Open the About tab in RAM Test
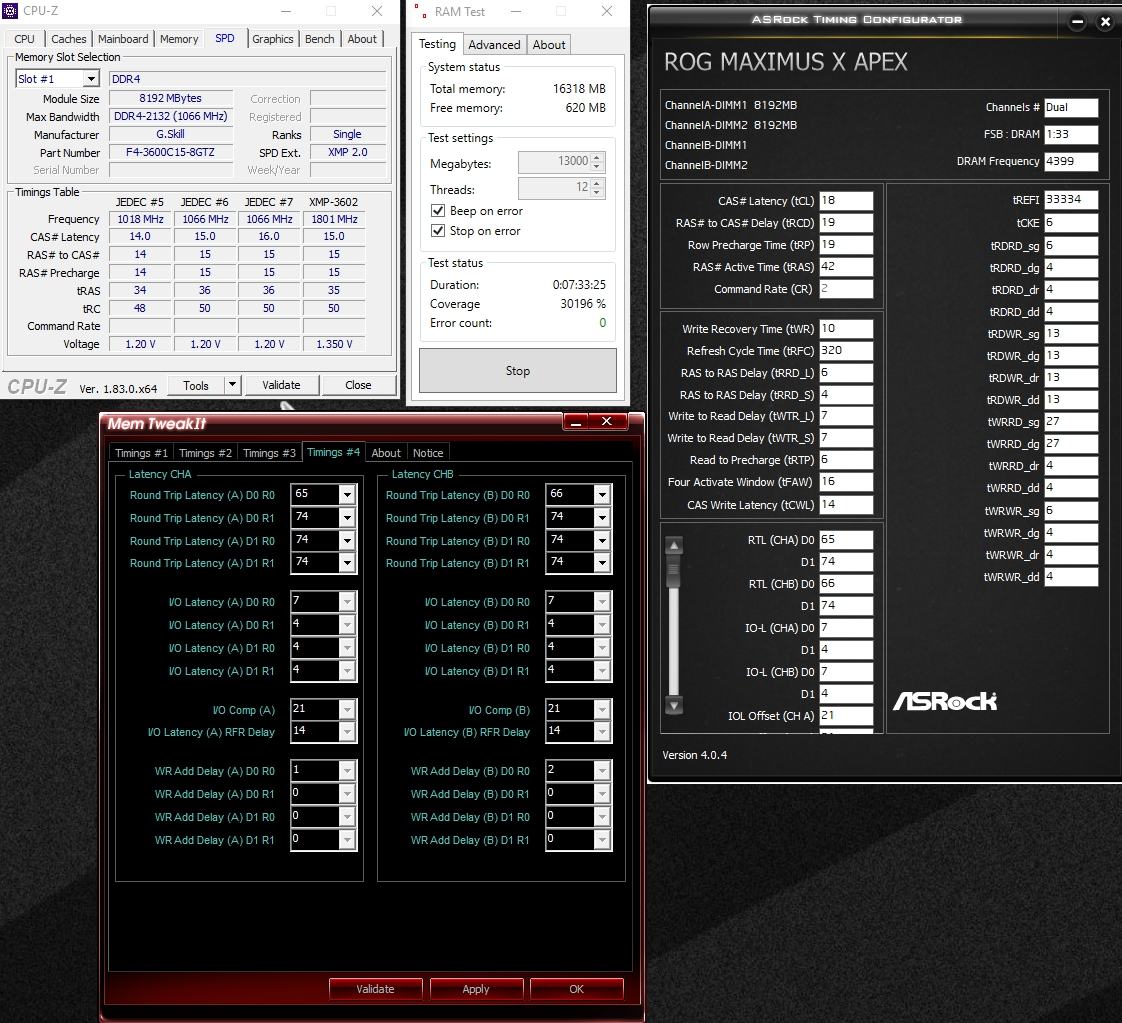This screenshot has width=1122, height=1023. (549, 44)
